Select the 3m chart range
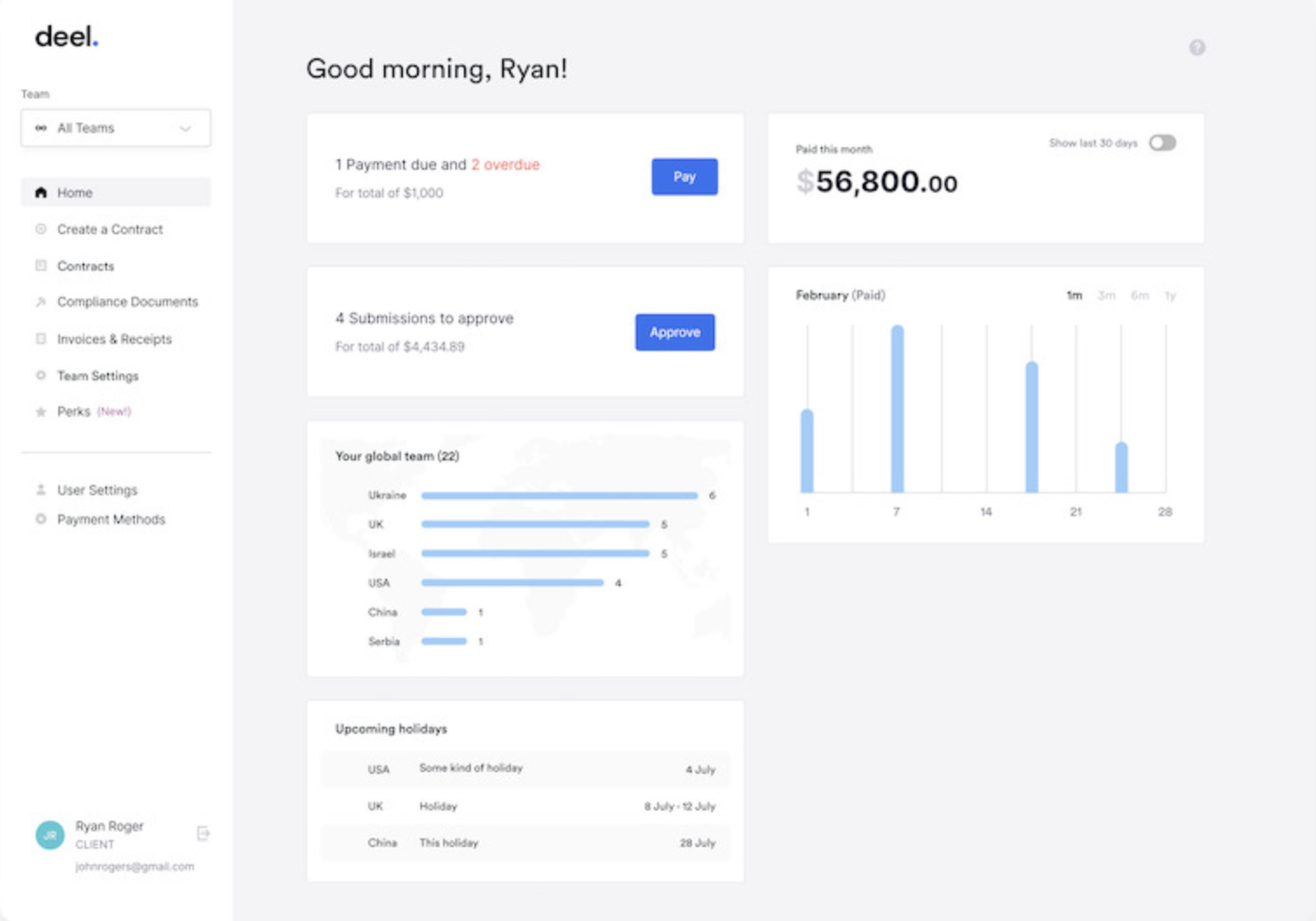The image size is (1316, 921). point(1106,296)
